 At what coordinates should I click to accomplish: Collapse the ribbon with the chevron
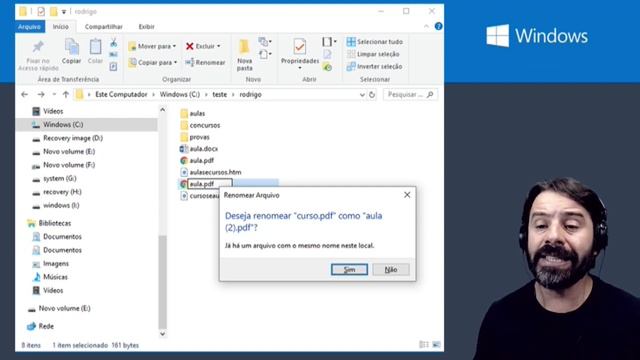coord(426,27)
